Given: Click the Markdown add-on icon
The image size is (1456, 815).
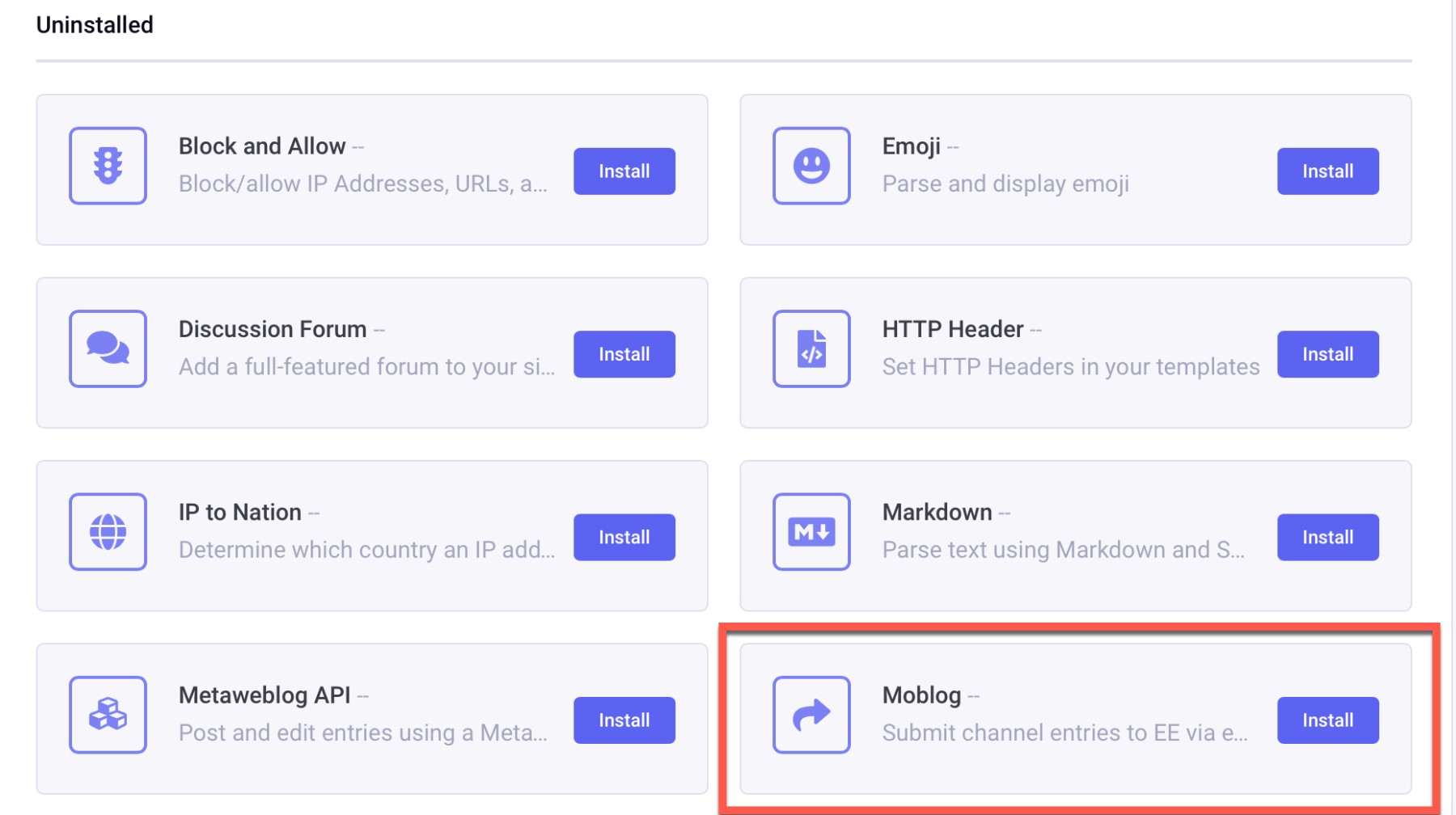Looking at the screenshot, I should [x=811, y=532].
